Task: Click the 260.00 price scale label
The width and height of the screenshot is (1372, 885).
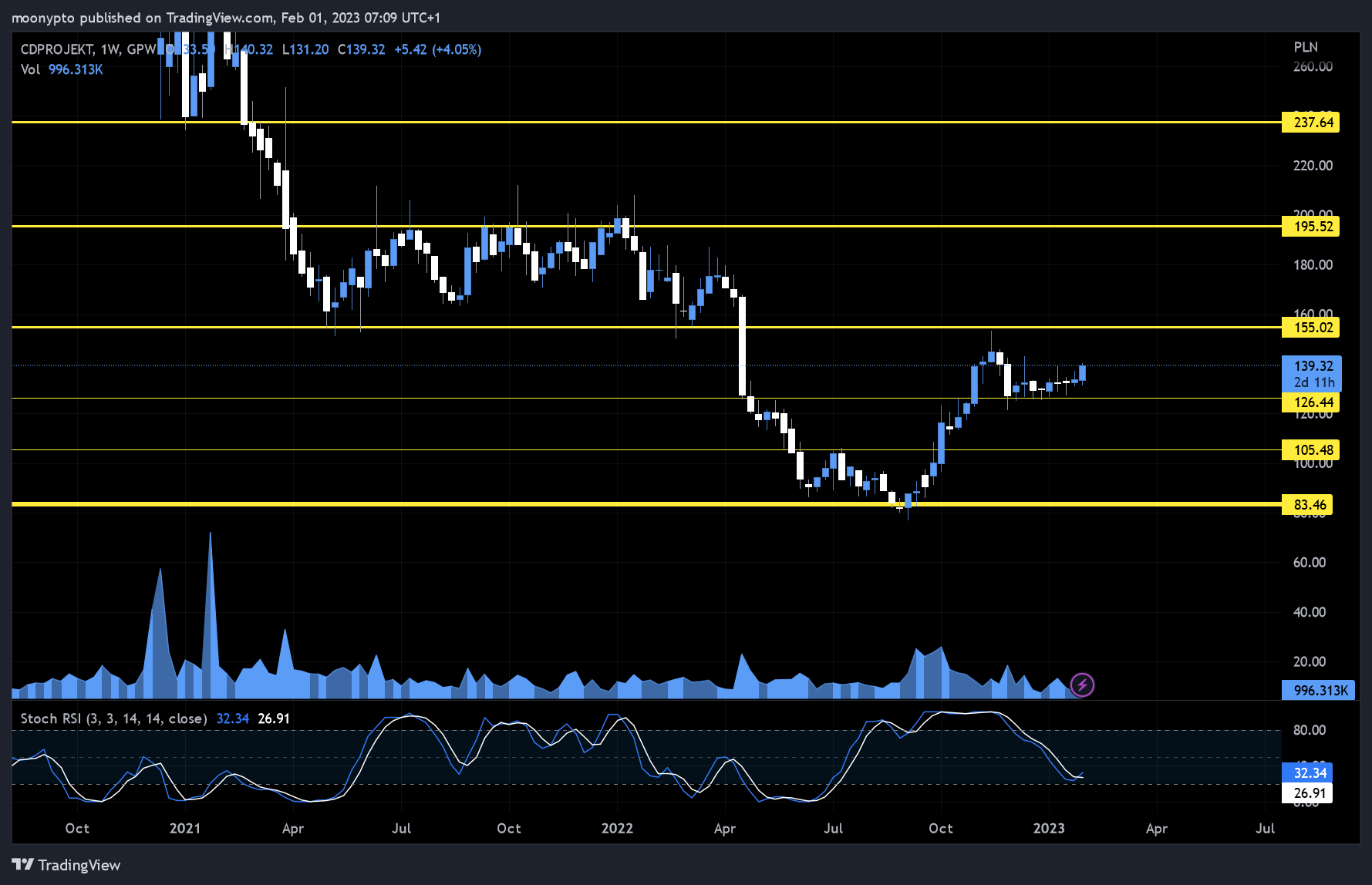Action: coord(1313,66)
